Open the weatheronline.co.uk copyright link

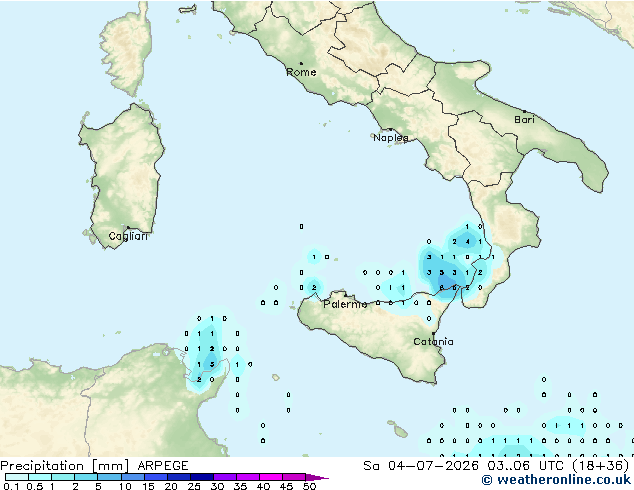(x=556, y=480)
